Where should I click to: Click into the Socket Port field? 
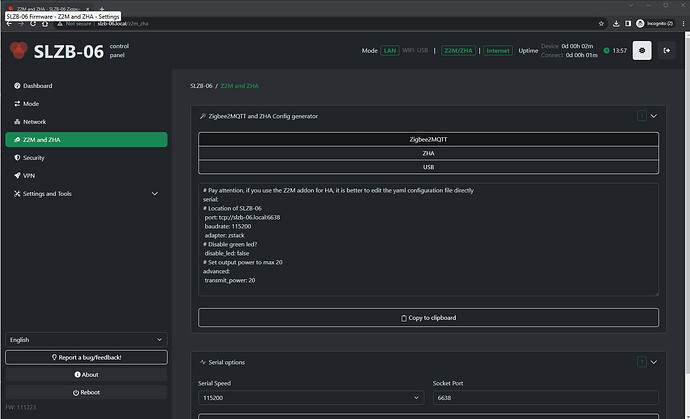coord(545,398)
